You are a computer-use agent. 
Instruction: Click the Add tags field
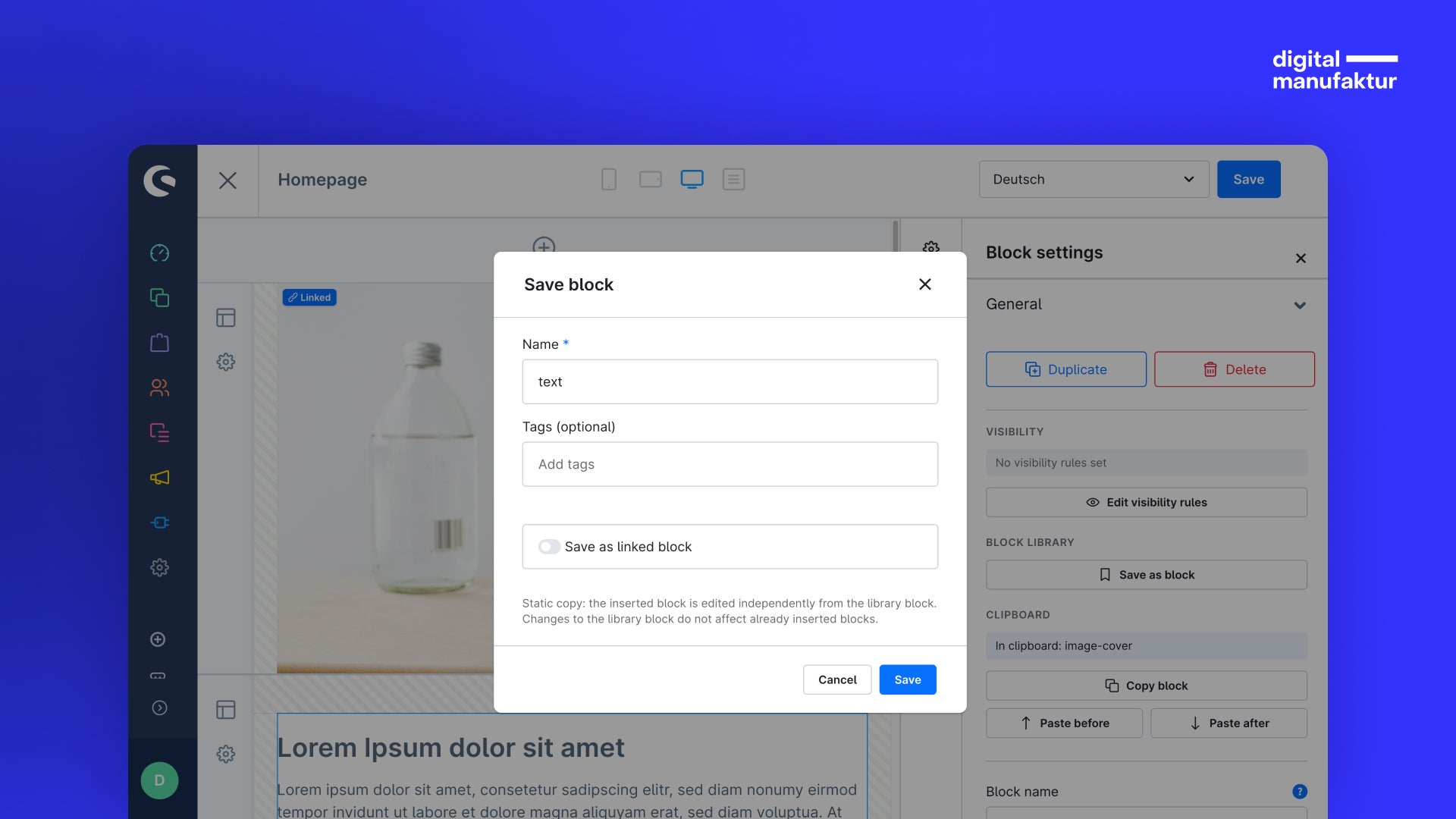click(730, 464)
